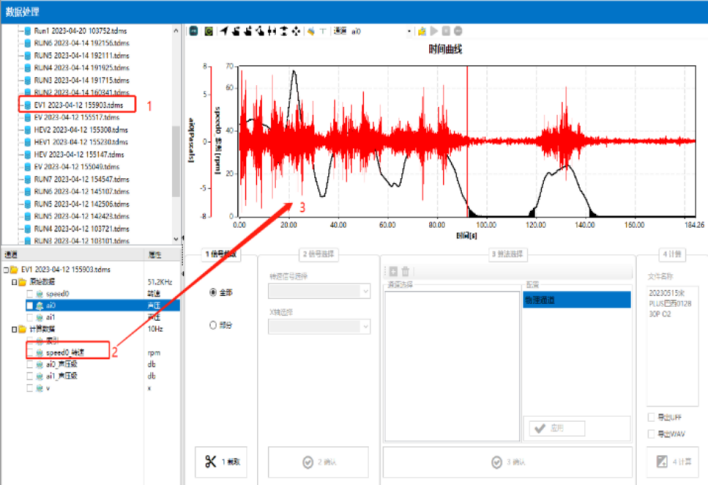The image size is (708, 485).
Task: Select the 部分 radio button
Action: [214, 325]
